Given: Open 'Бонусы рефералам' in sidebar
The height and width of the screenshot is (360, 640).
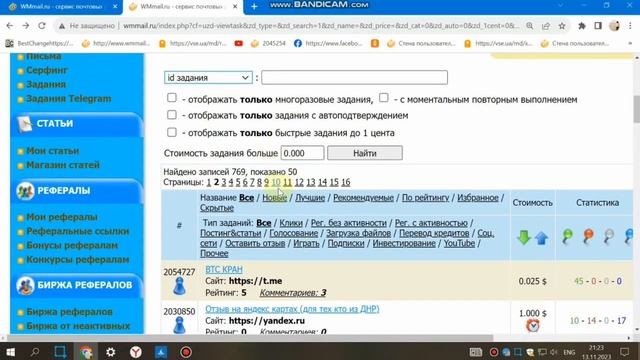Looking at the screenshot, I should [x=72, y=246].
